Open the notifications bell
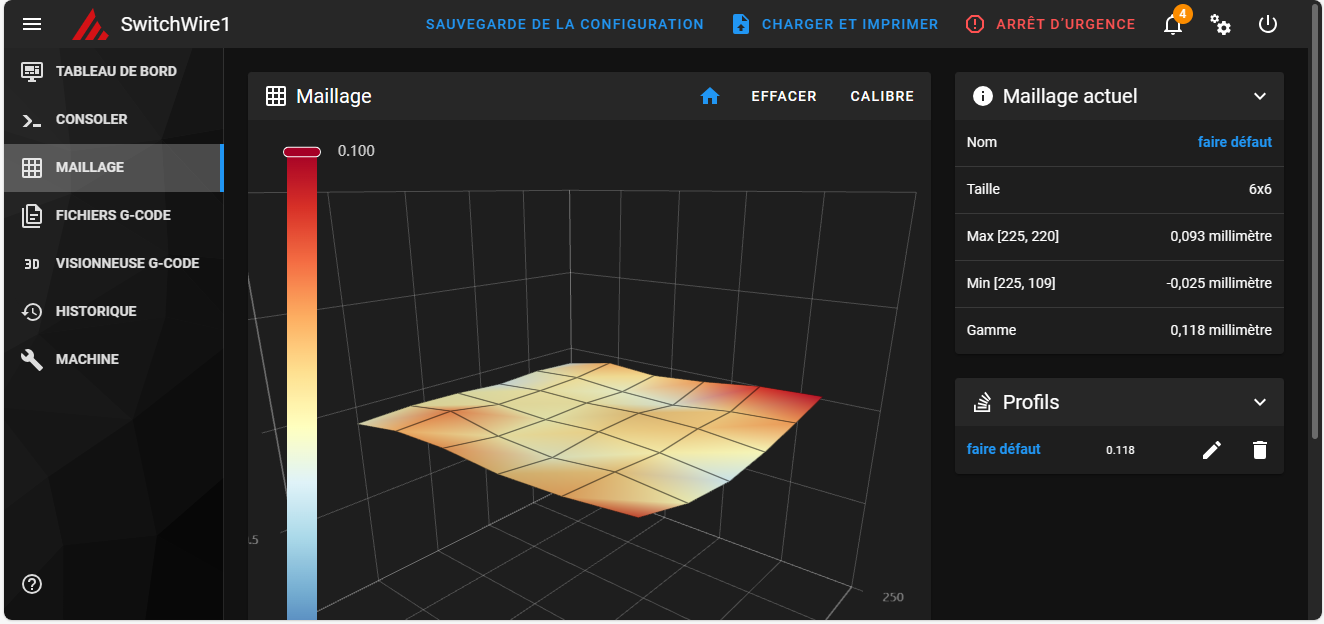 pos(1173,25)
